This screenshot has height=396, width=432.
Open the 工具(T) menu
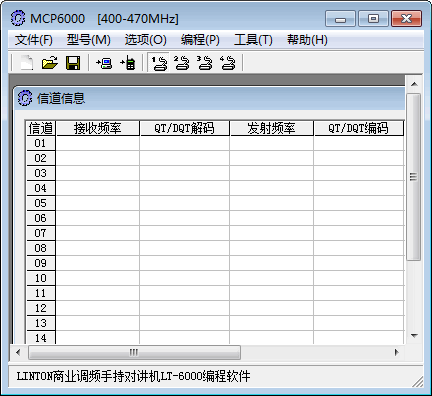pyautogui.click(x=253, y=40)
